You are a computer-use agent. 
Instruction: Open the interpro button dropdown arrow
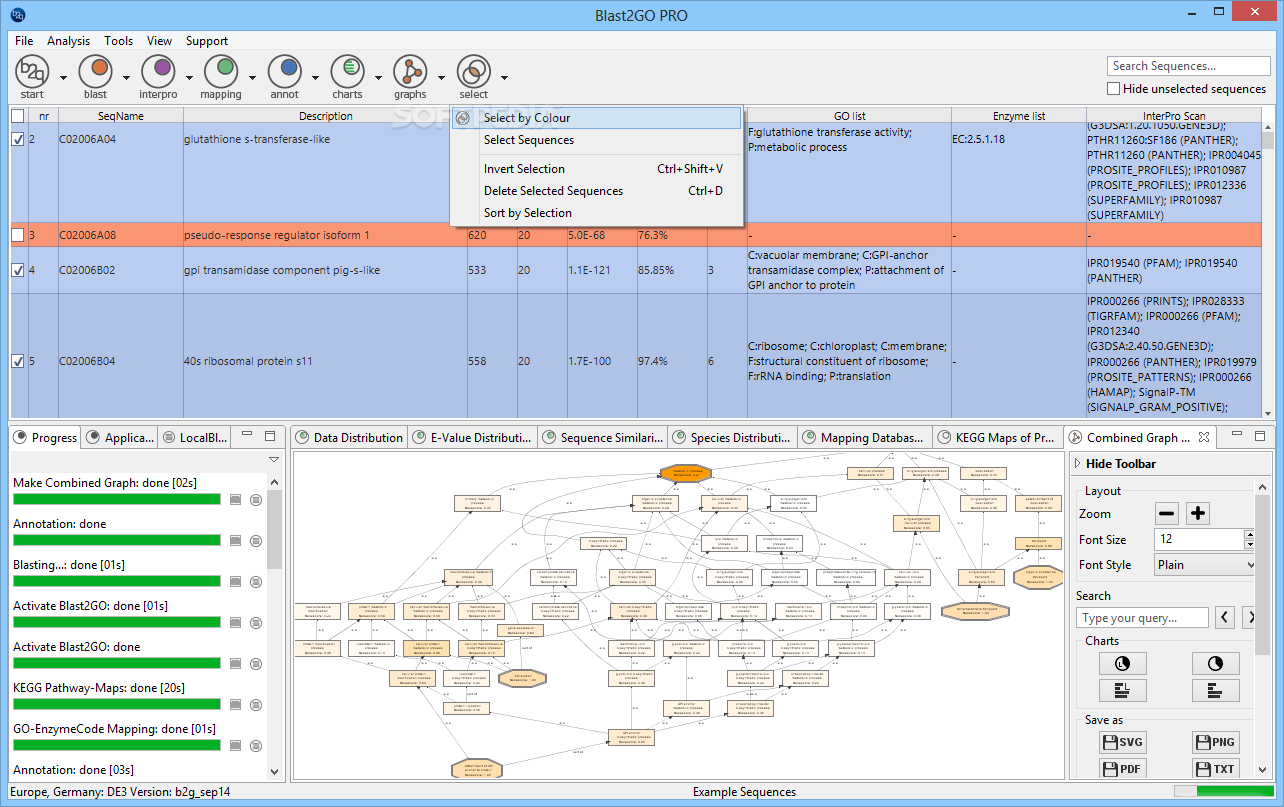tap(189, 77)
